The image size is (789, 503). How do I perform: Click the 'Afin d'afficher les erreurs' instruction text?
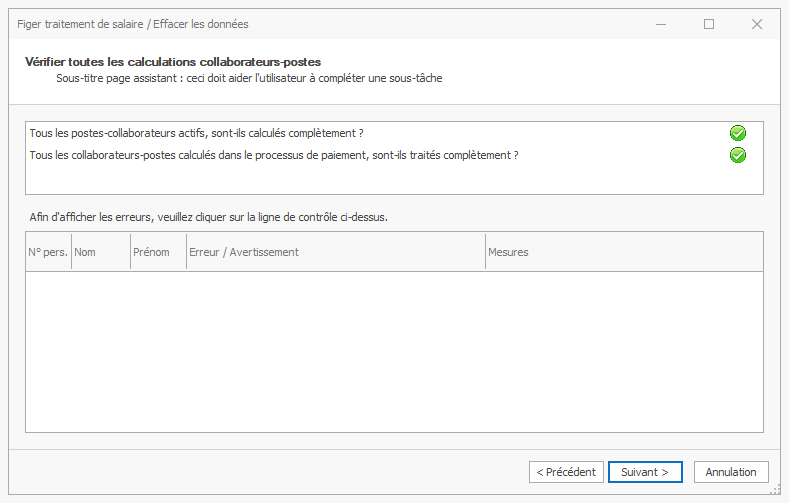[215, 216]
